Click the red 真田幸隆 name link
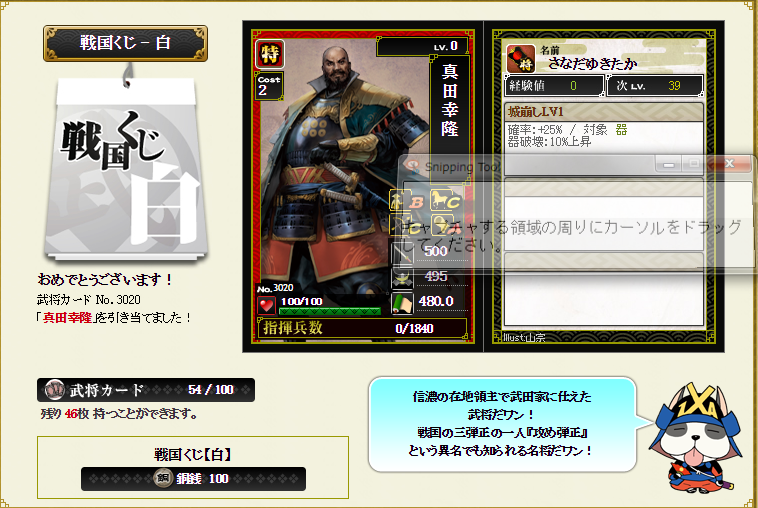The height and width of the screenshot is (508, 758). pos(67,318)
